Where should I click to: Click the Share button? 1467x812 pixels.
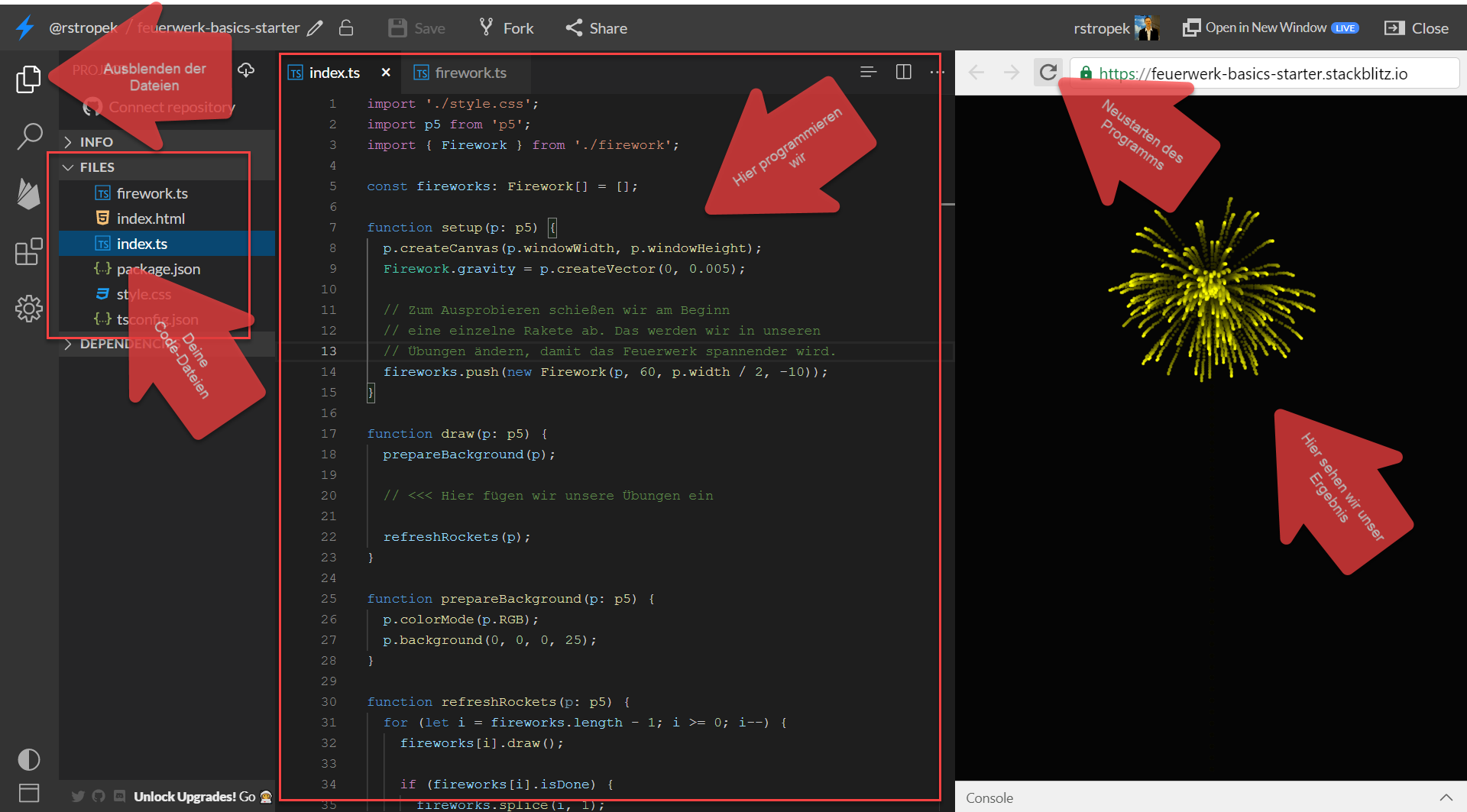(597, 28)
